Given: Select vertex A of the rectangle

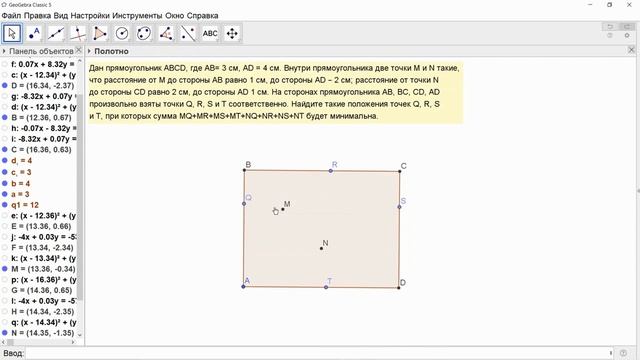Looking at the screenshot, I should pos(244,287).
